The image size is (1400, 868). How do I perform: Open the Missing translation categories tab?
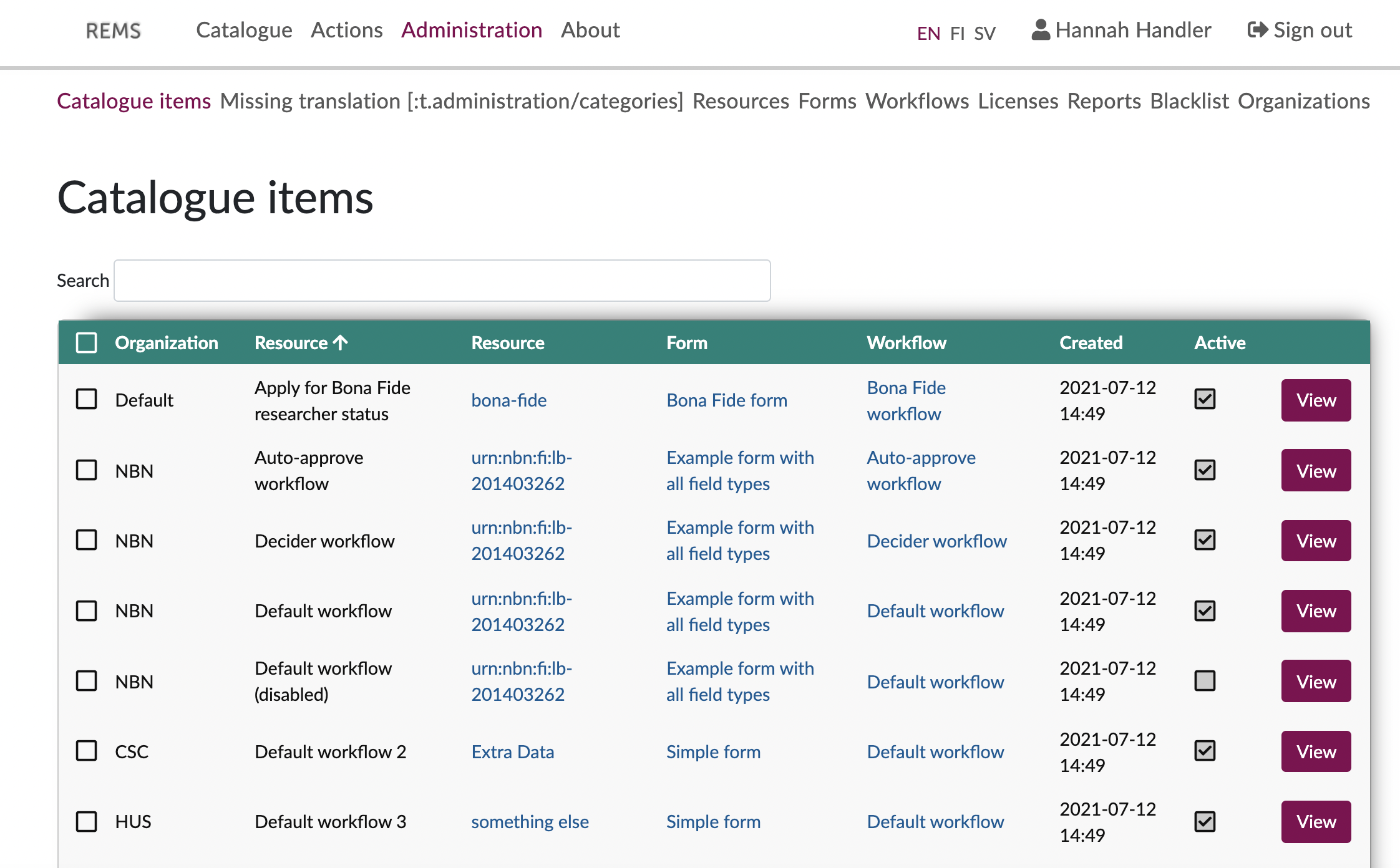coord(452,101)
